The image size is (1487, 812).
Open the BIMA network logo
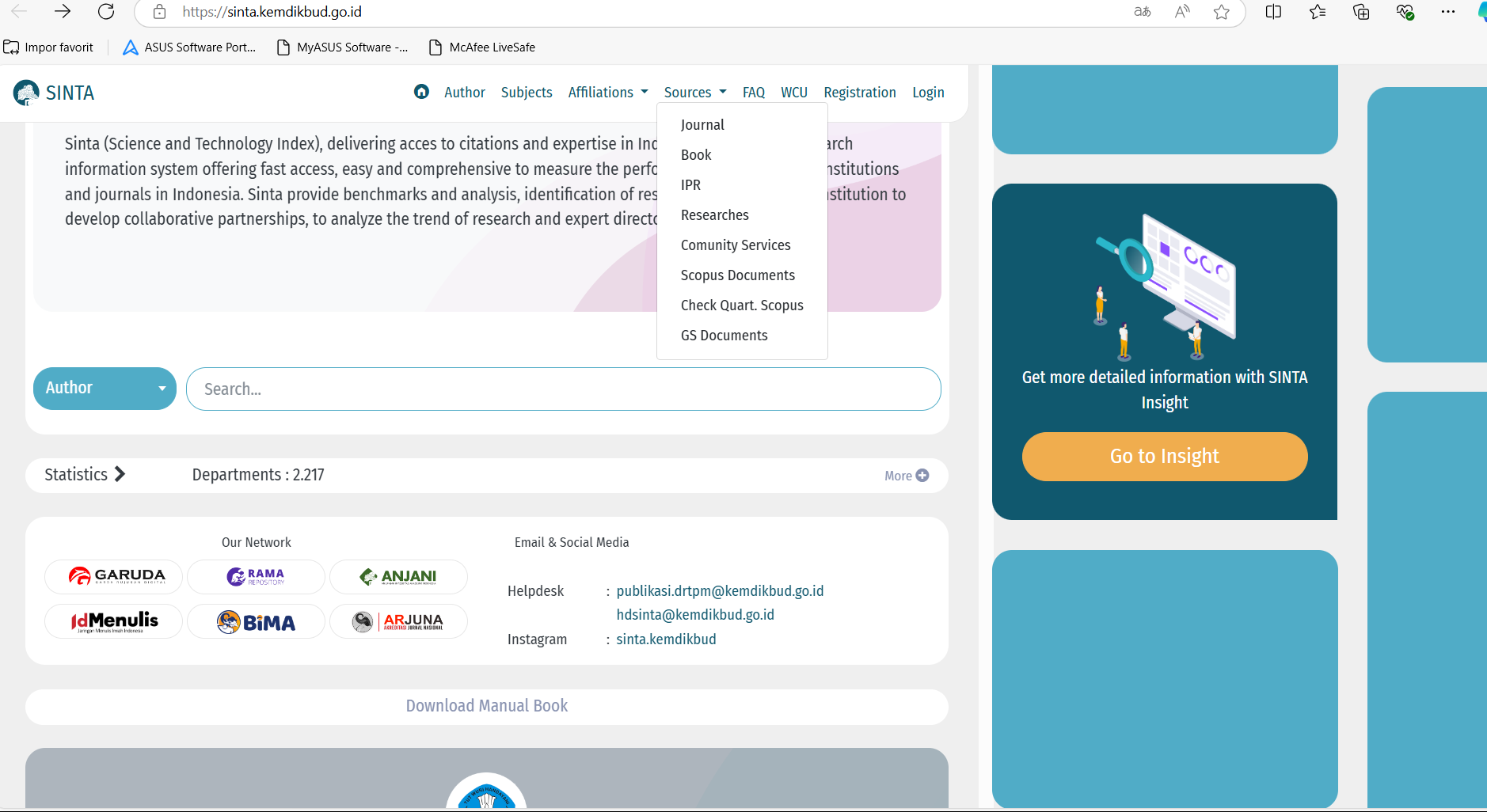(256, 622)
